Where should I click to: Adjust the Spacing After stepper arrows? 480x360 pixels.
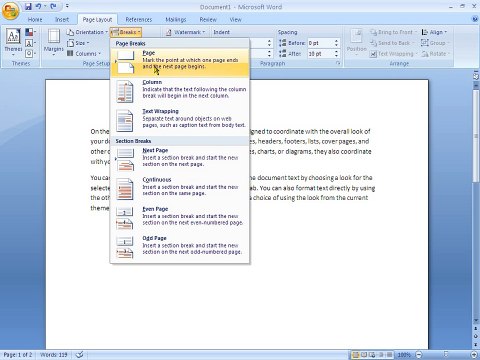click(x=336, y=54)
